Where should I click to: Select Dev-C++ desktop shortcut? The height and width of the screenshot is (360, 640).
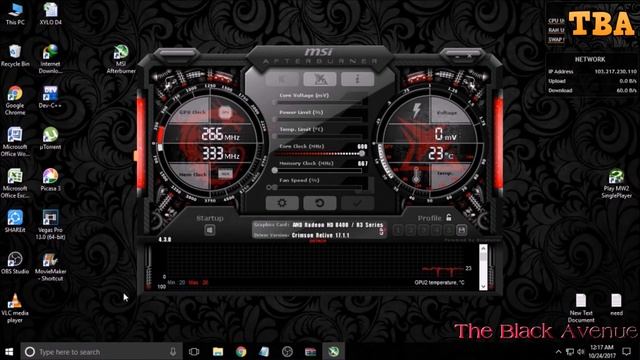click(51, 97)
